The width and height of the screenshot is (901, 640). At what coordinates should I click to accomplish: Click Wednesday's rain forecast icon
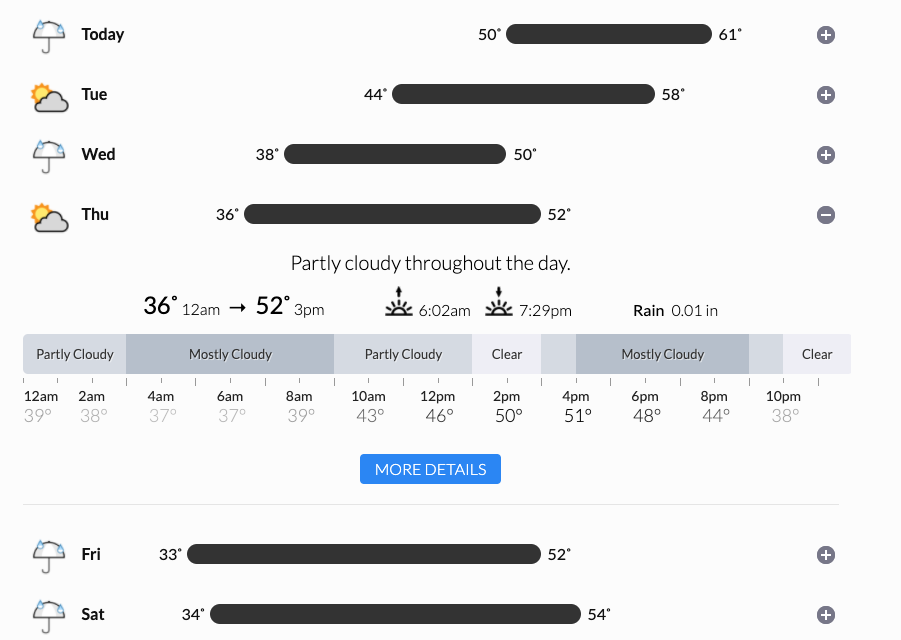click(48, 154)
